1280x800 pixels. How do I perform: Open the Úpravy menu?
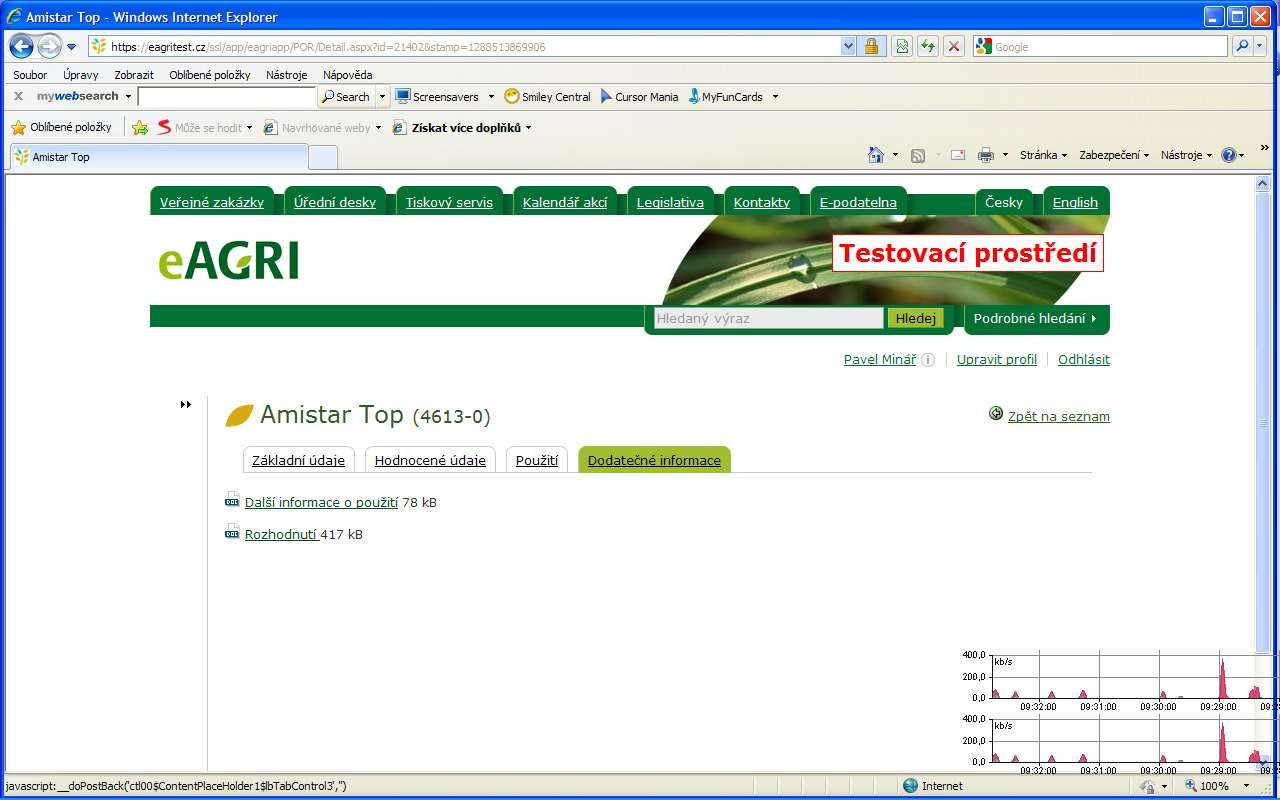(x=81, y=75)
